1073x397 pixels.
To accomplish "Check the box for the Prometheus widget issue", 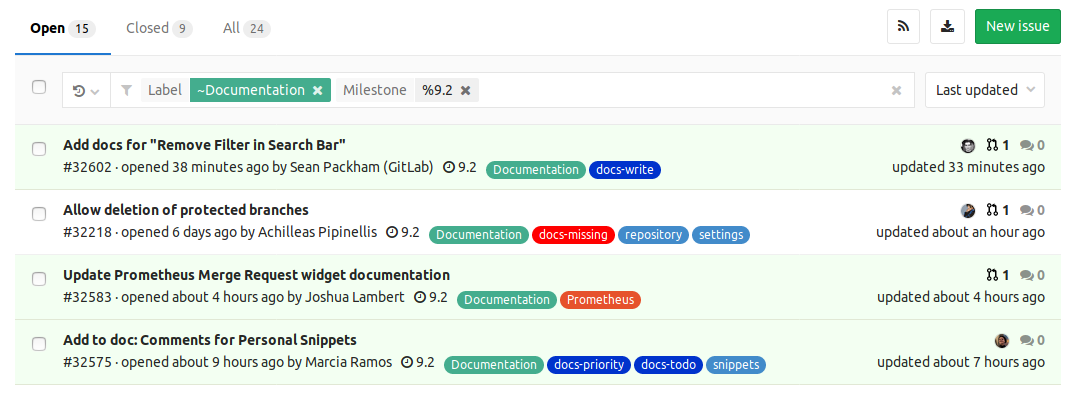I will click(39, 279).
